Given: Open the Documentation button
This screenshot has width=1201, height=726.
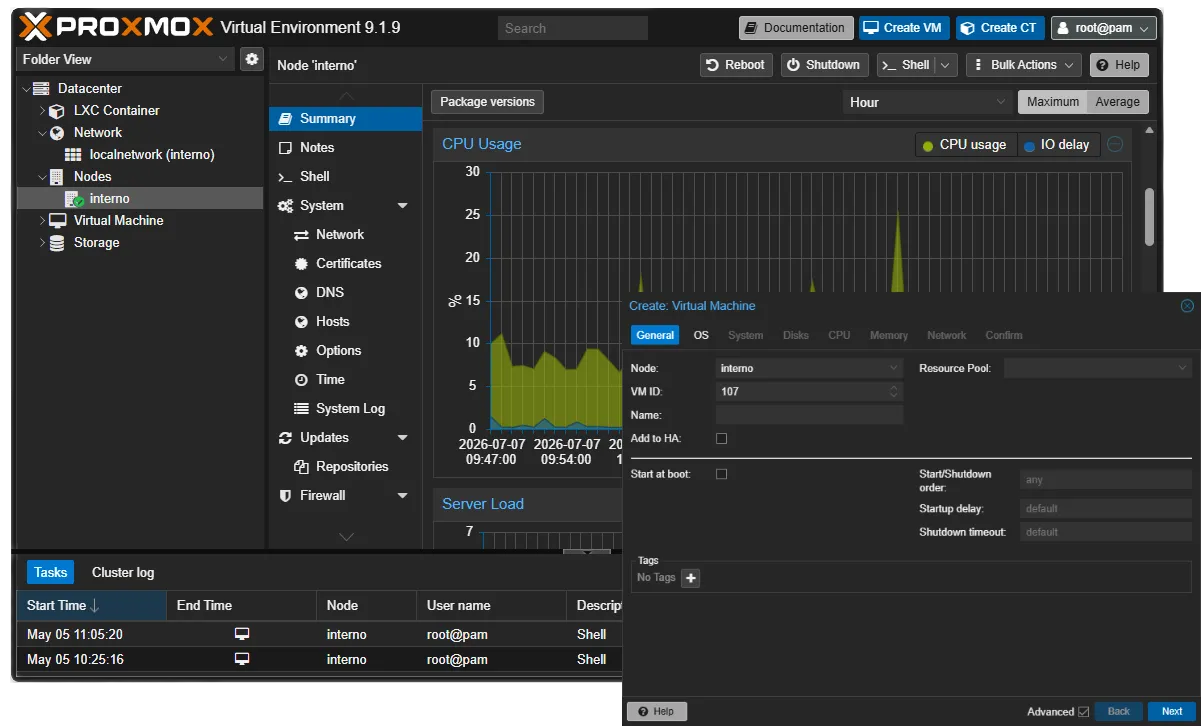Looking at the screenshot, I should 796,28.
